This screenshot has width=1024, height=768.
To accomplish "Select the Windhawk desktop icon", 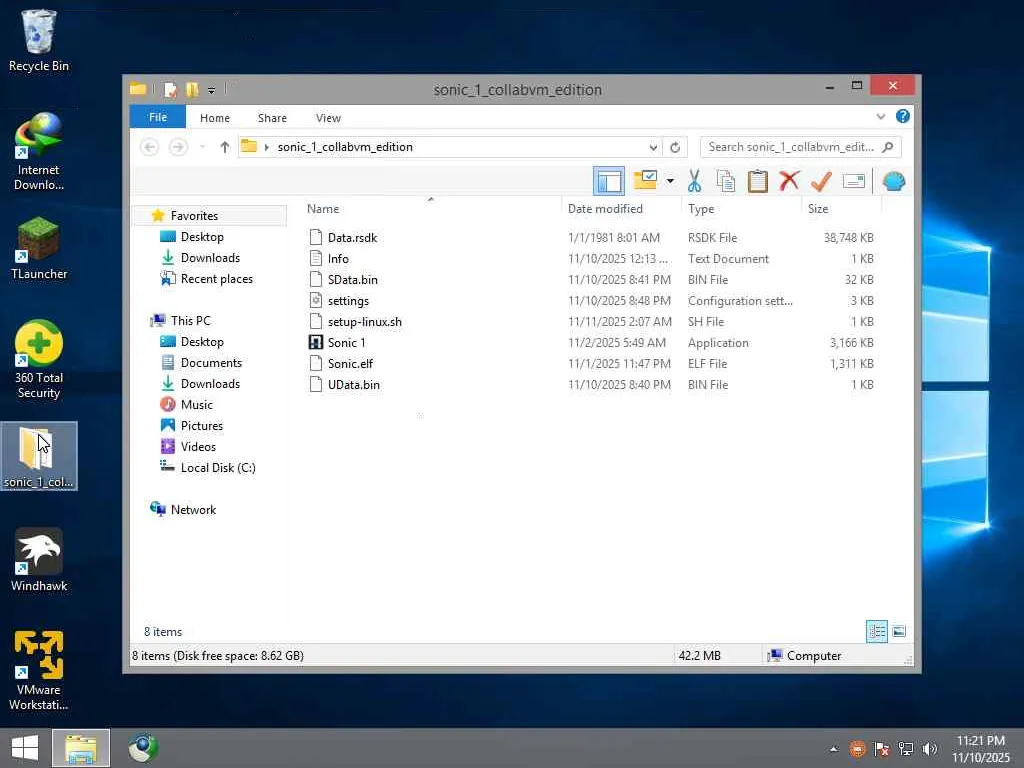I will coord(39,560).
